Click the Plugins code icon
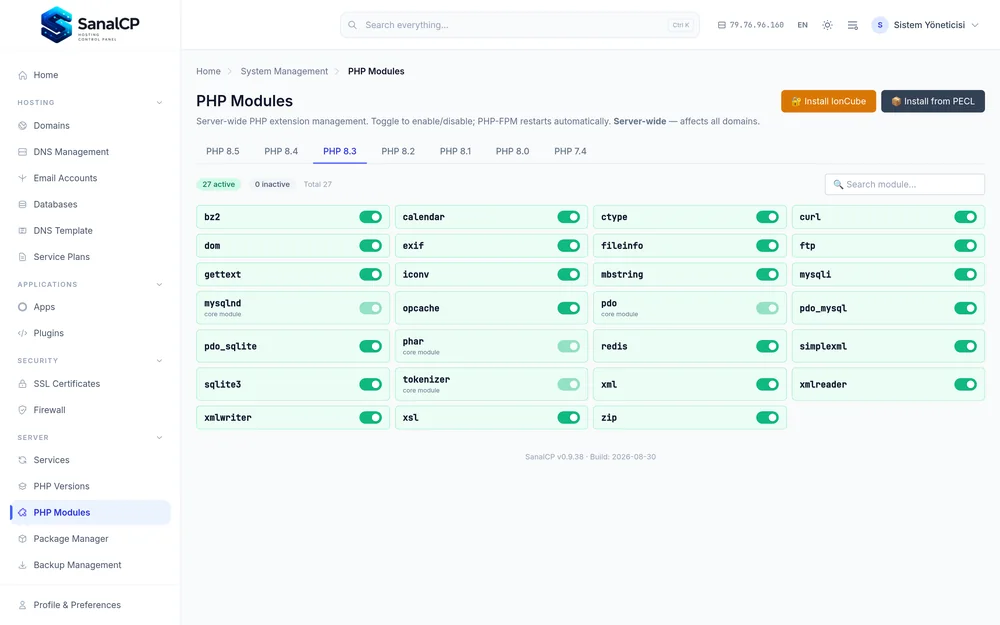The height and width of the screenshot is (625, 1000). pyautogui.click(x=22, y=333)
